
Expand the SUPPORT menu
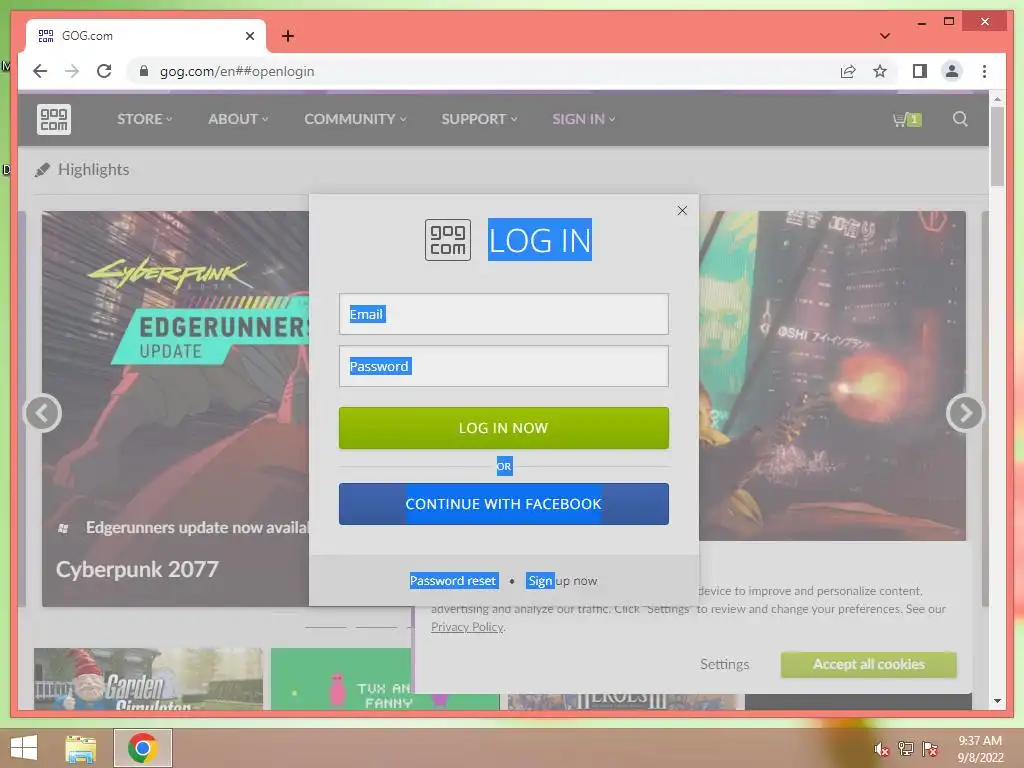(479, 119)
